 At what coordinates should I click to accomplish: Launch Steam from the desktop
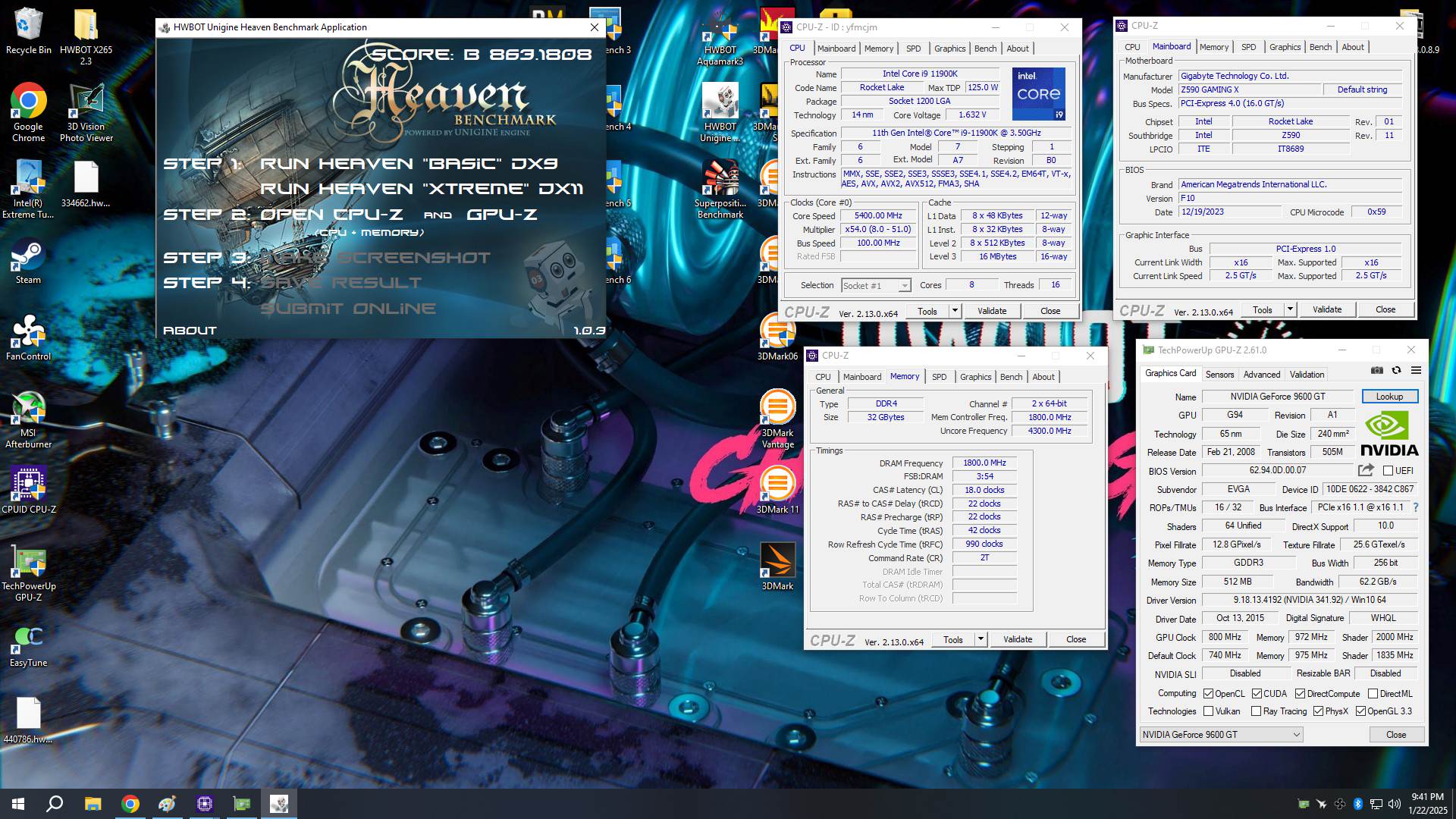pyautogui.click(x=28, y=260)
